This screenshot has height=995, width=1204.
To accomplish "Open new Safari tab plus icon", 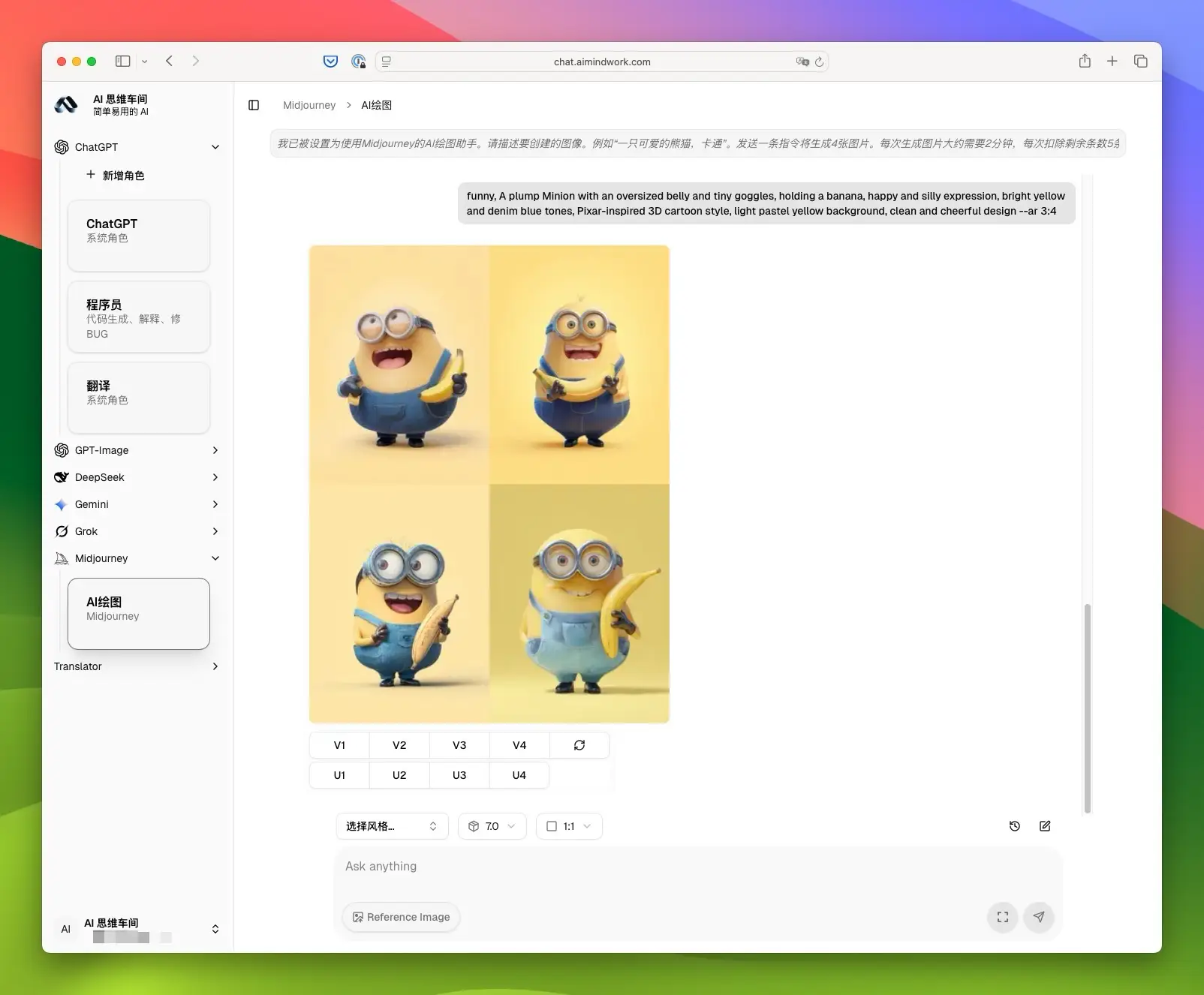I will pyautogui.click(x=1112, y=62).
